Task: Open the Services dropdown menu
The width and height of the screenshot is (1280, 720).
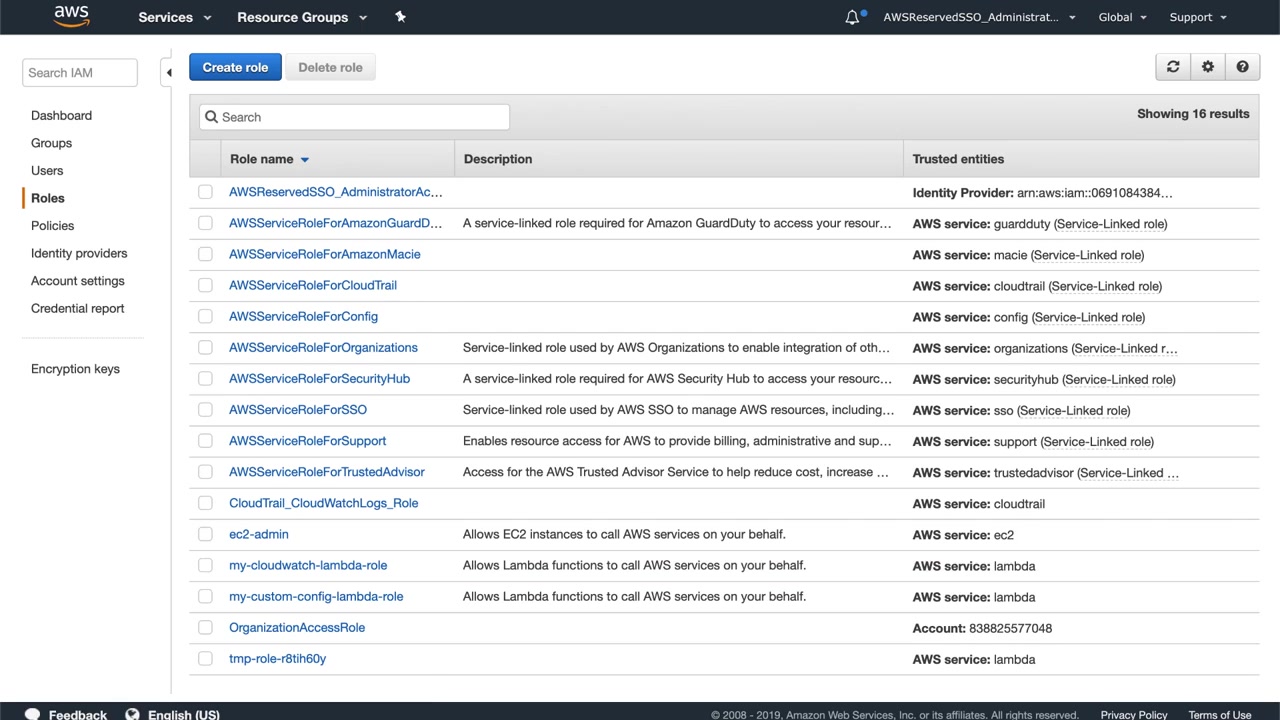Action: 174,17
